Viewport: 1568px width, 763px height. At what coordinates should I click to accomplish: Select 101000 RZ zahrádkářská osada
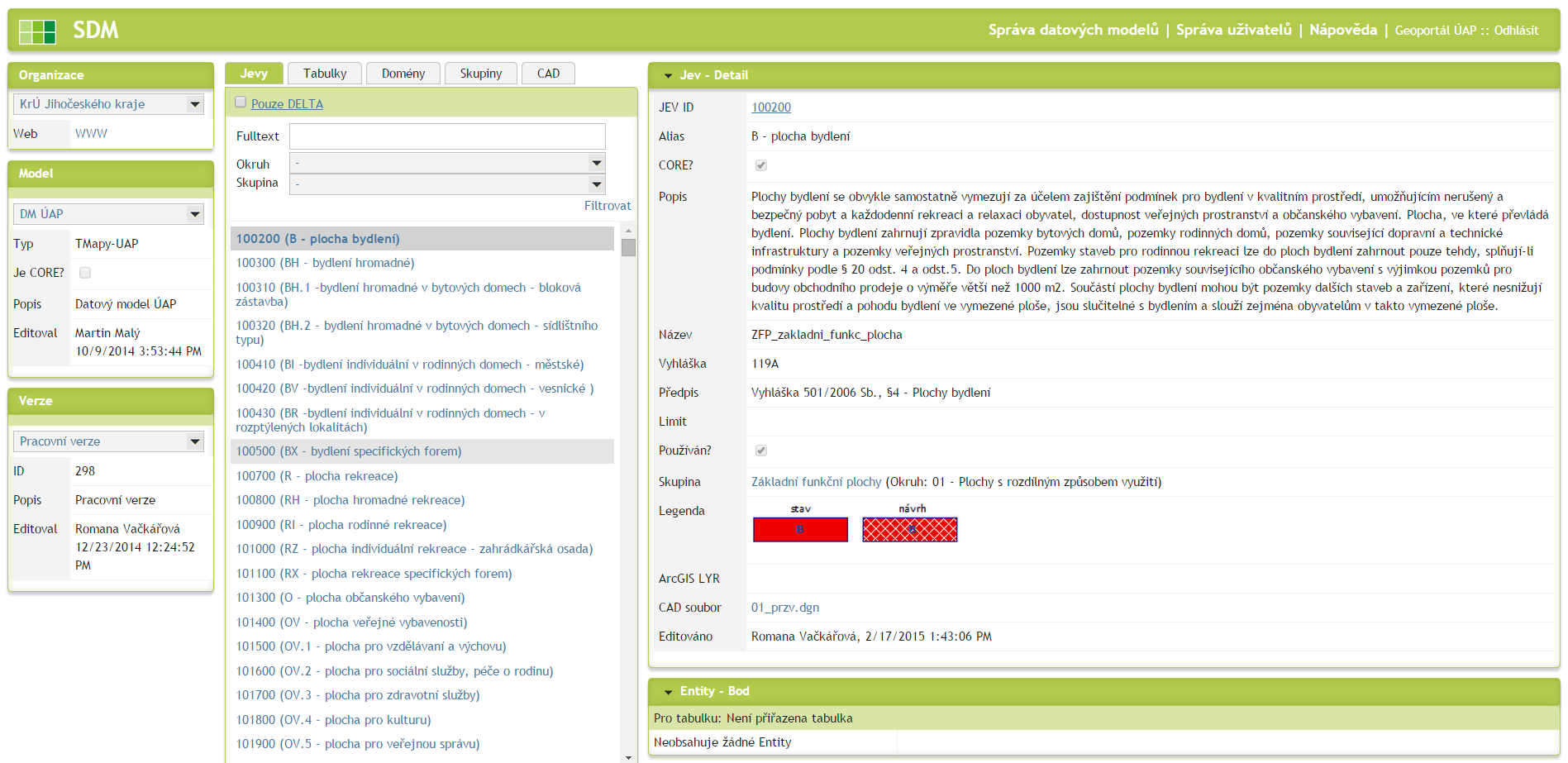422,549
